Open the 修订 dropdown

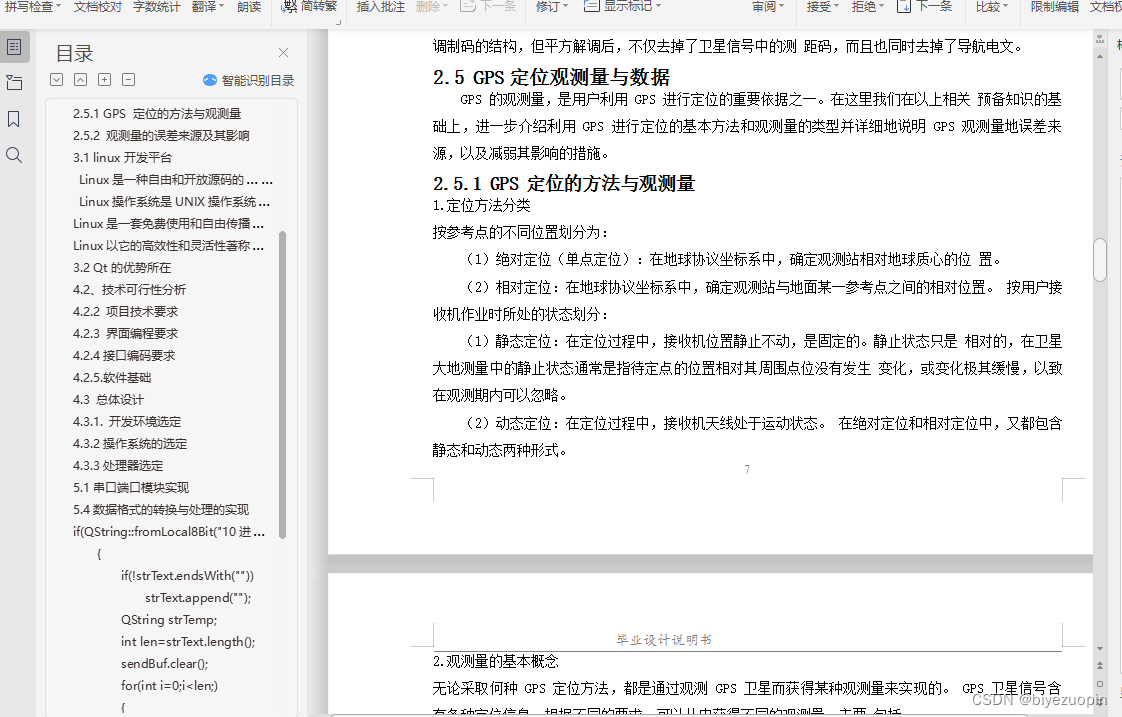(552, 6)
